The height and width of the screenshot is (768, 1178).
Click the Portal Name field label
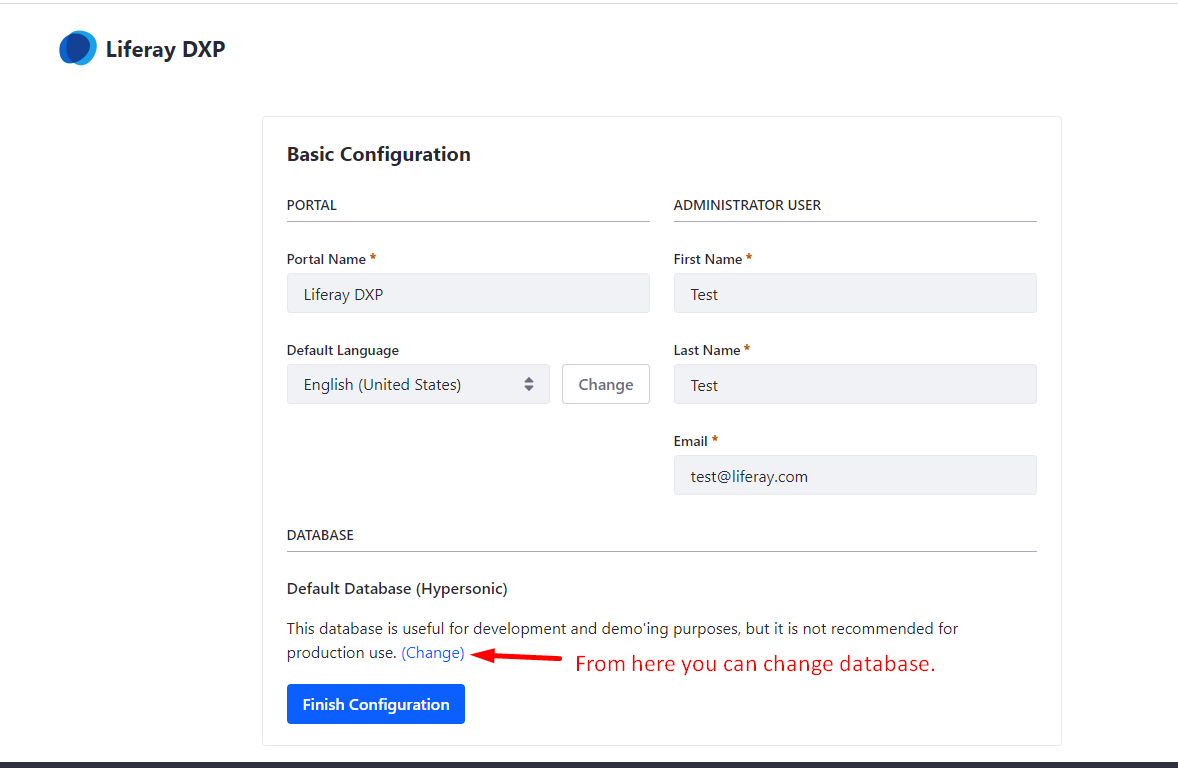coord(326,259)
